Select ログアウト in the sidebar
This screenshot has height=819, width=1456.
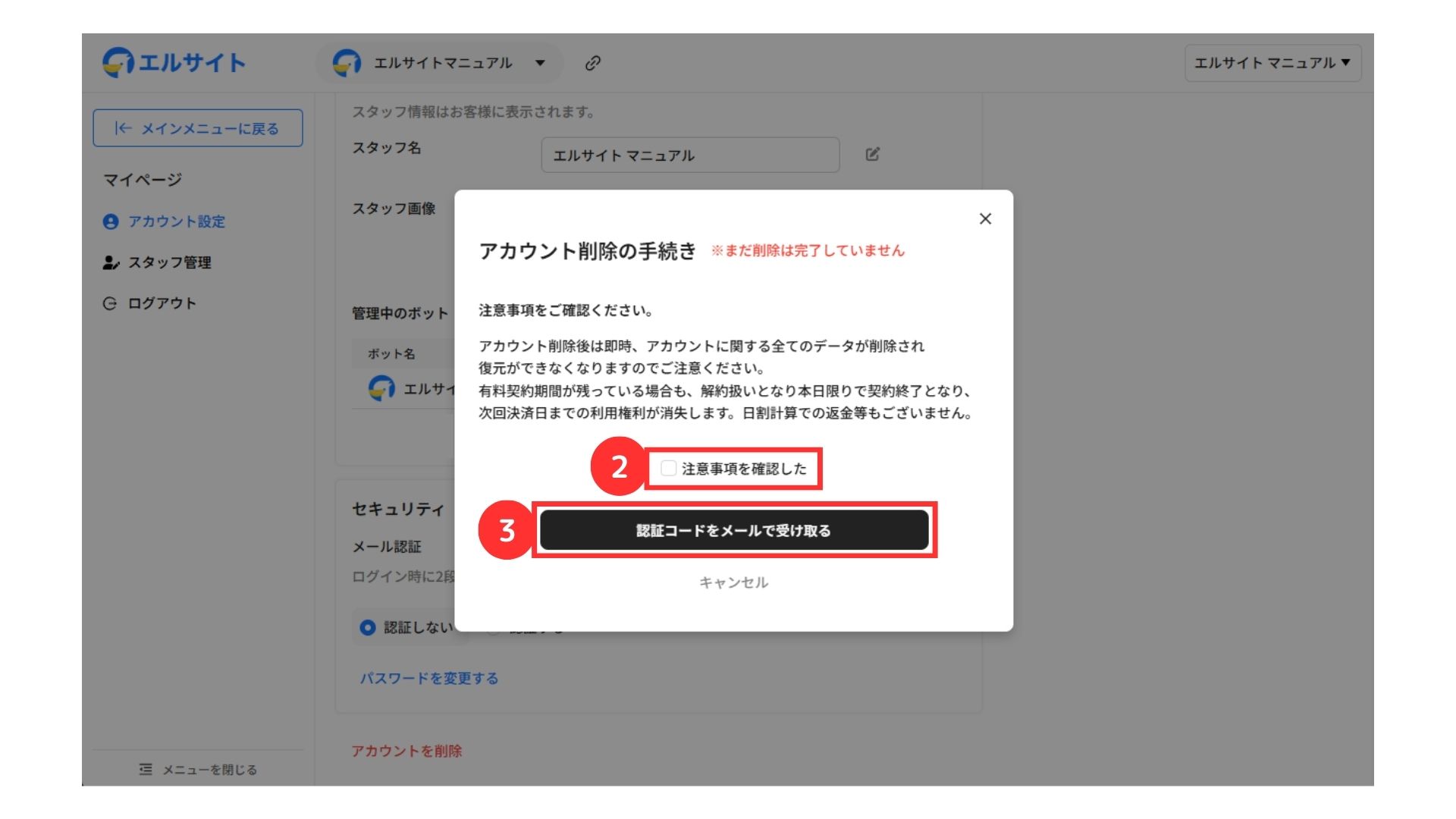pyautogui.click(x=162, y=303)
